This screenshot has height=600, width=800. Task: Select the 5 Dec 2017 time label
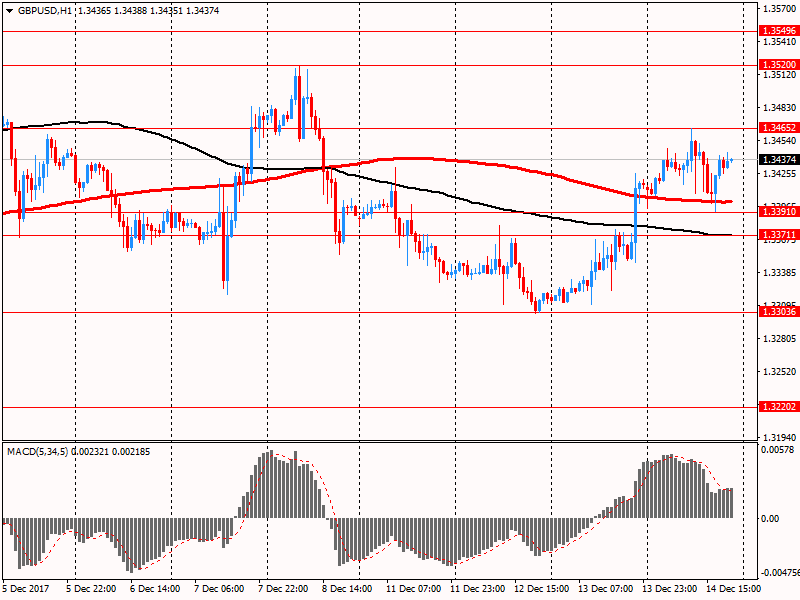coord(26,588)
